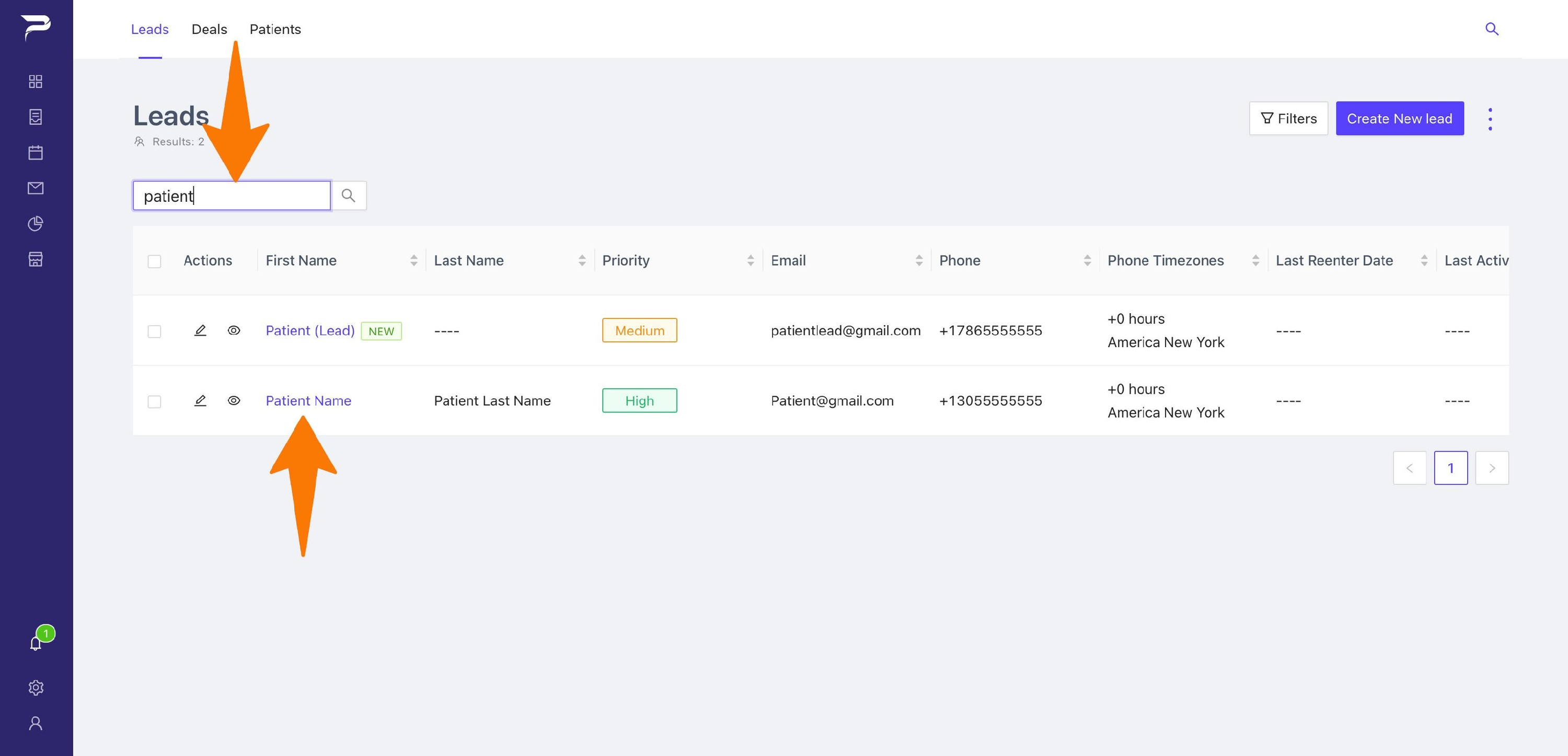Open the pie chart reports icon
1568x756 pixels.
[36, 223]
